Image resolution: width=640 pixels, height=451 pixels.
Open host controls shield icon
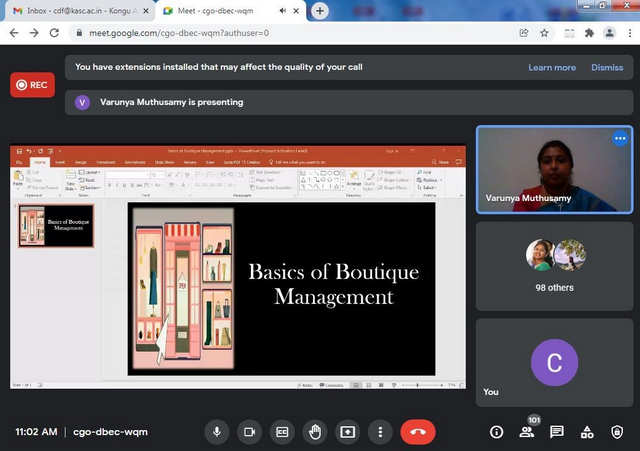[617, 432]
